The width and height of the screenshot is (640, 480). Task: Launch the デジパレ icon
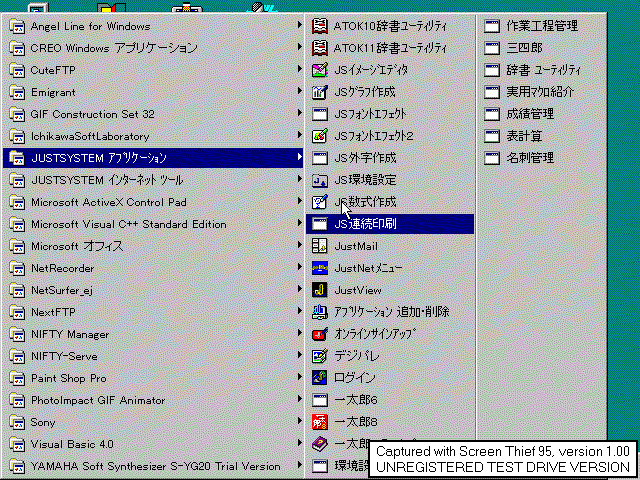click(320, 356)
